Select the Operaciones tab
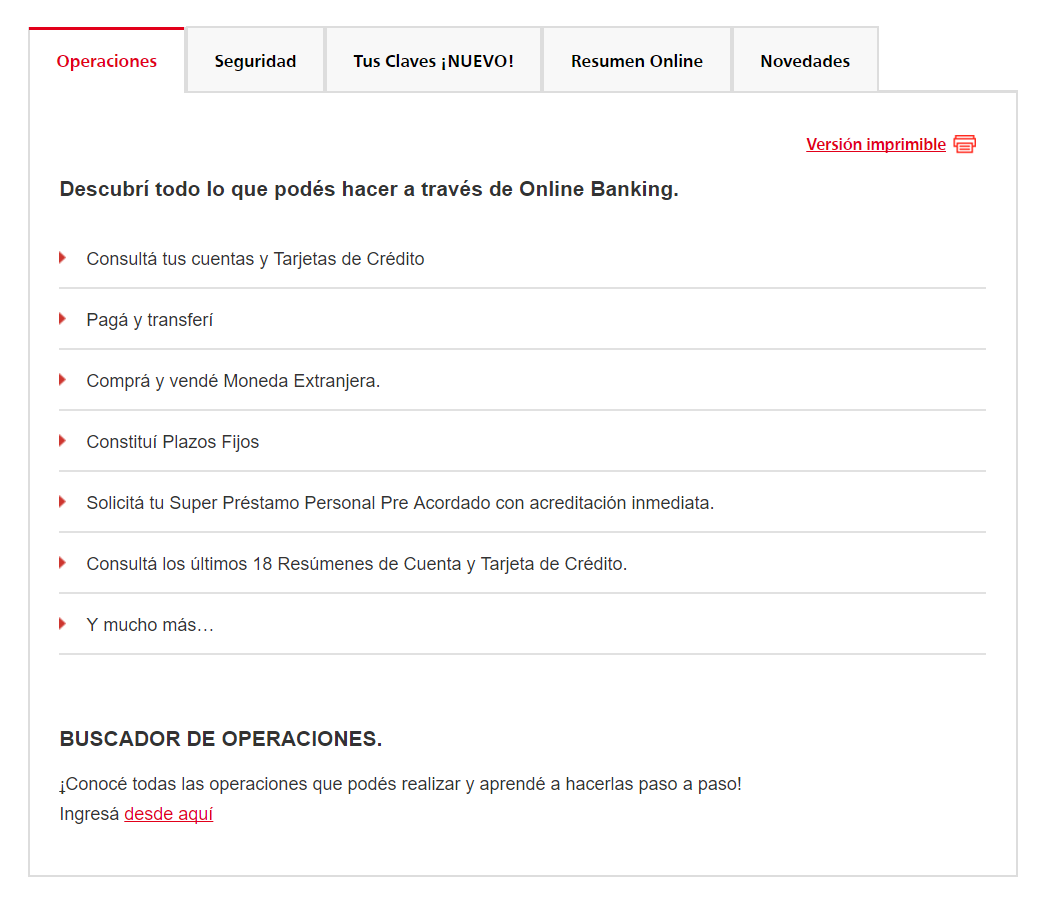Screen dimensions: 1047x899 (x=107, y=61)
